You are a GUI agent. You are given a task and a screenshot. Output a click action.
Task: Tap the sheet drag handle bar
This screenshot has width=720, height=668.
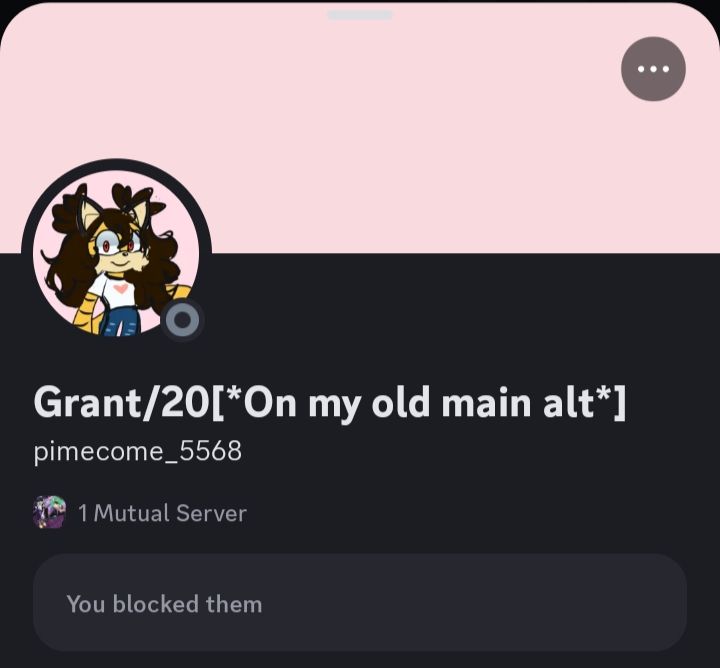(360, 15)
